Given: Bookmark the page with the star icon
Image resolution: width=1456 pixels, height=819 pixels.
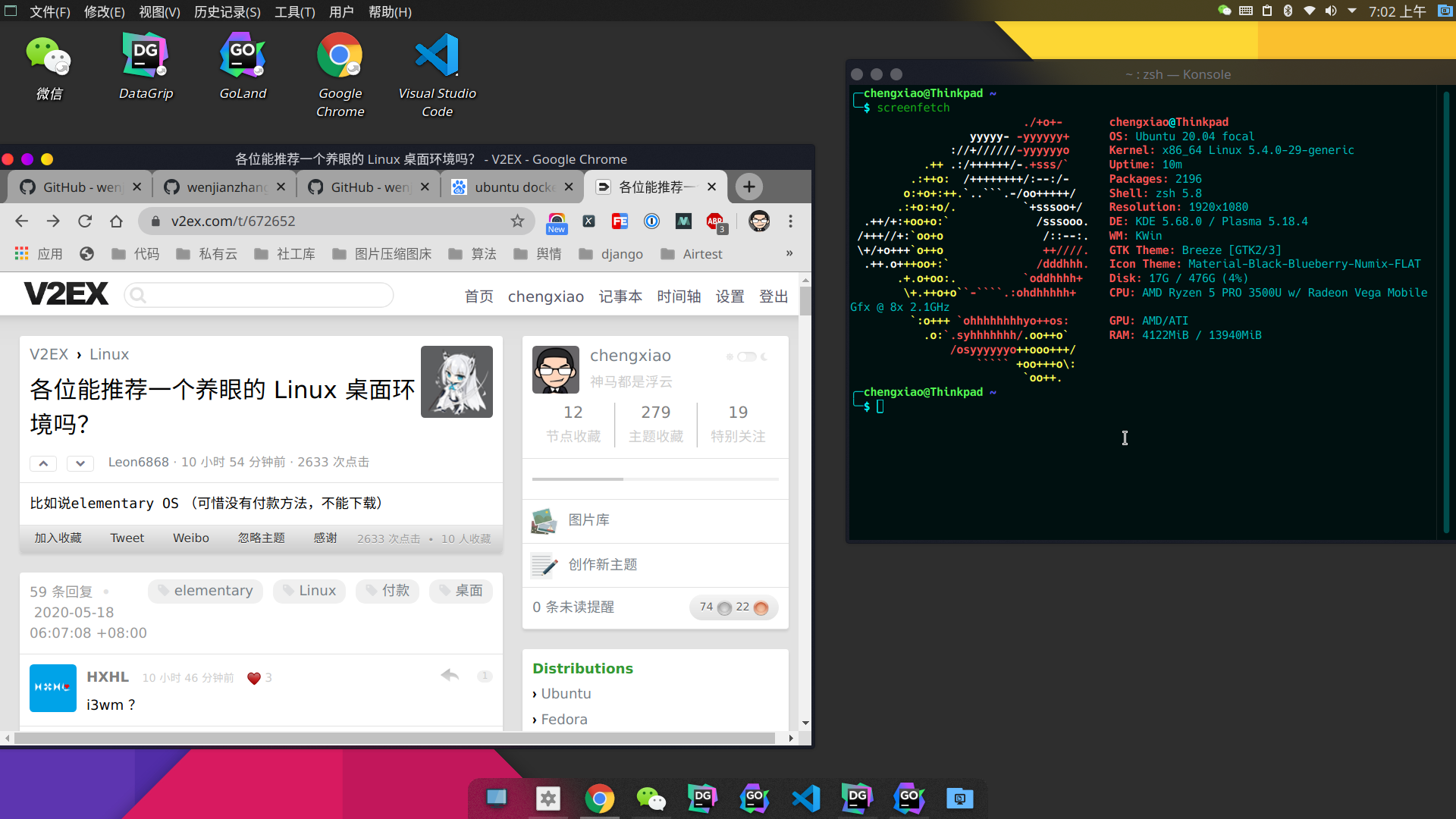Looking at the screenshot, I should 517,221.
